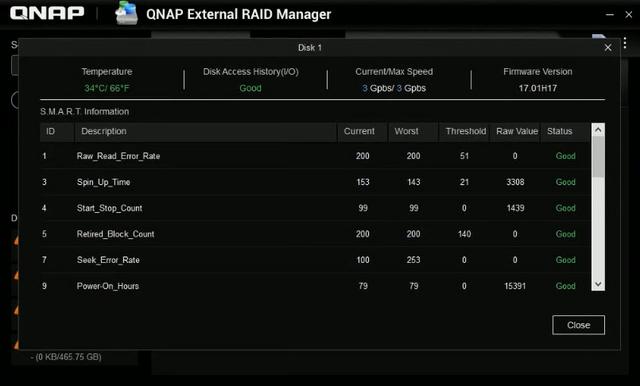Click the S.M.A.R.T. table scrollbar thumb
This screenshot has height=386, width=640.
tap(598, 157)
